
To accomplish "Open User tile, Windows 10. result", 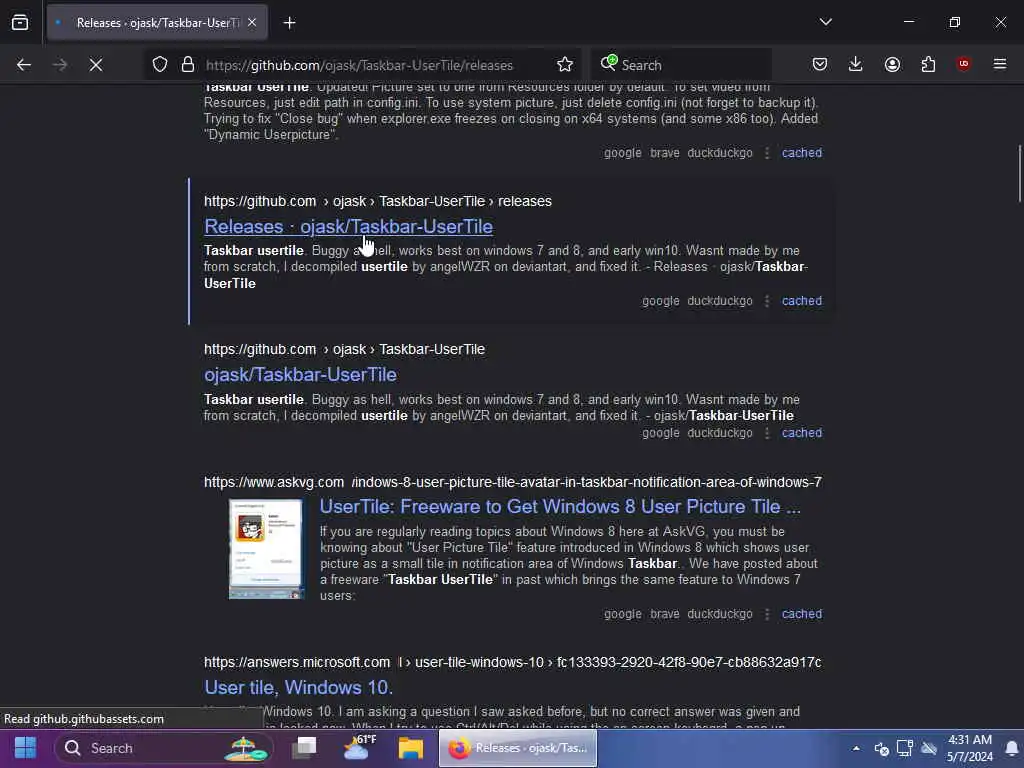I will [x=298, y=688].
